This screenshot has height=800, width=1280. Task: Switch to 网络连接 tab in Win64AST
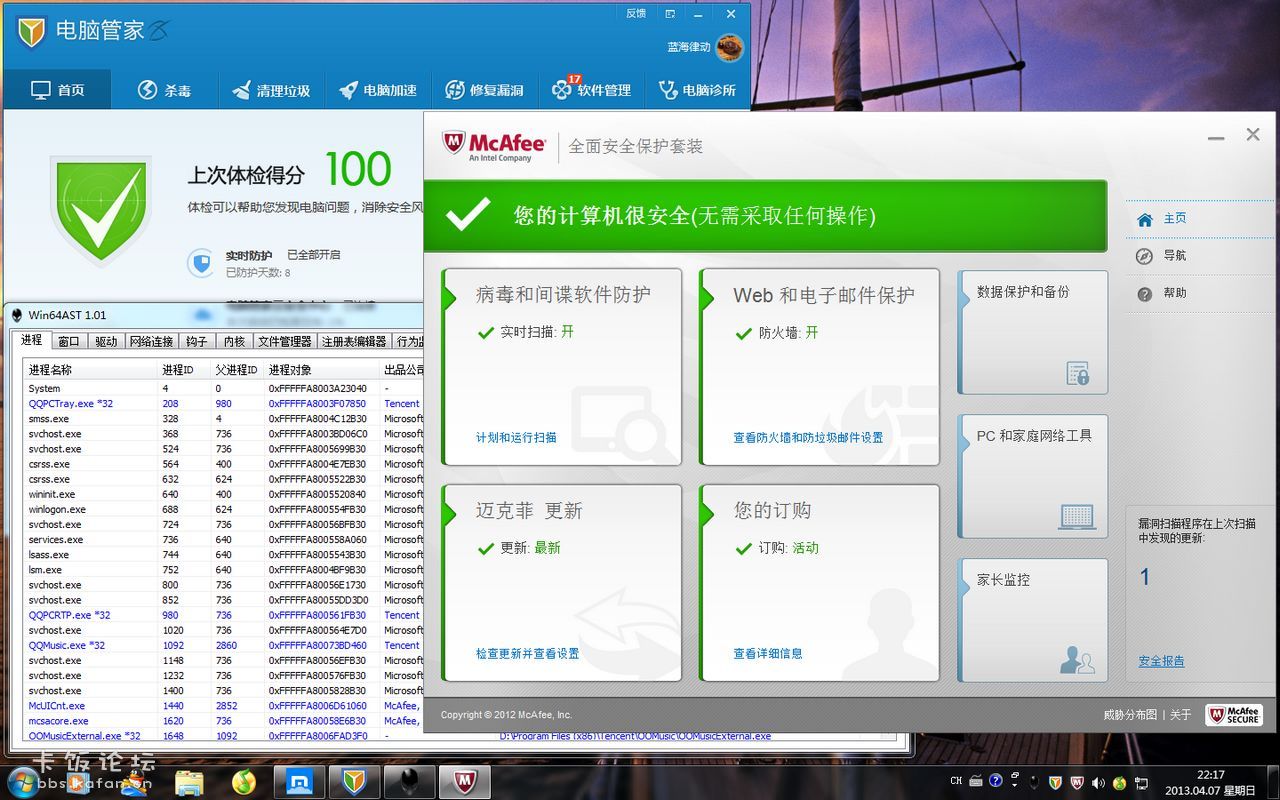coord(151,341)
